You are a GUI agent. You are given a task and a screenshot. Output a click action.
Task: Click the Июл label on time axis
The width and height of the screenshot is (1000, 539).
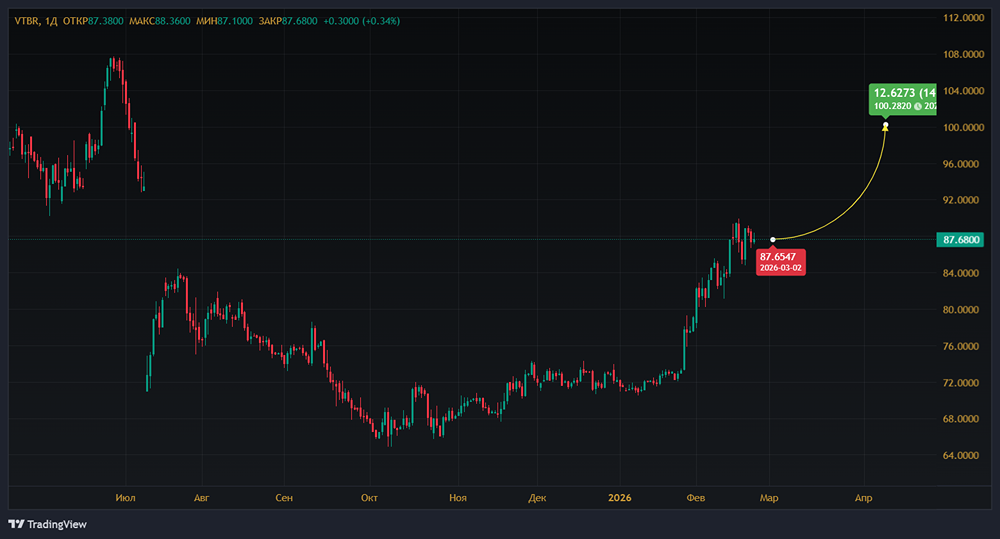[126, 498]
